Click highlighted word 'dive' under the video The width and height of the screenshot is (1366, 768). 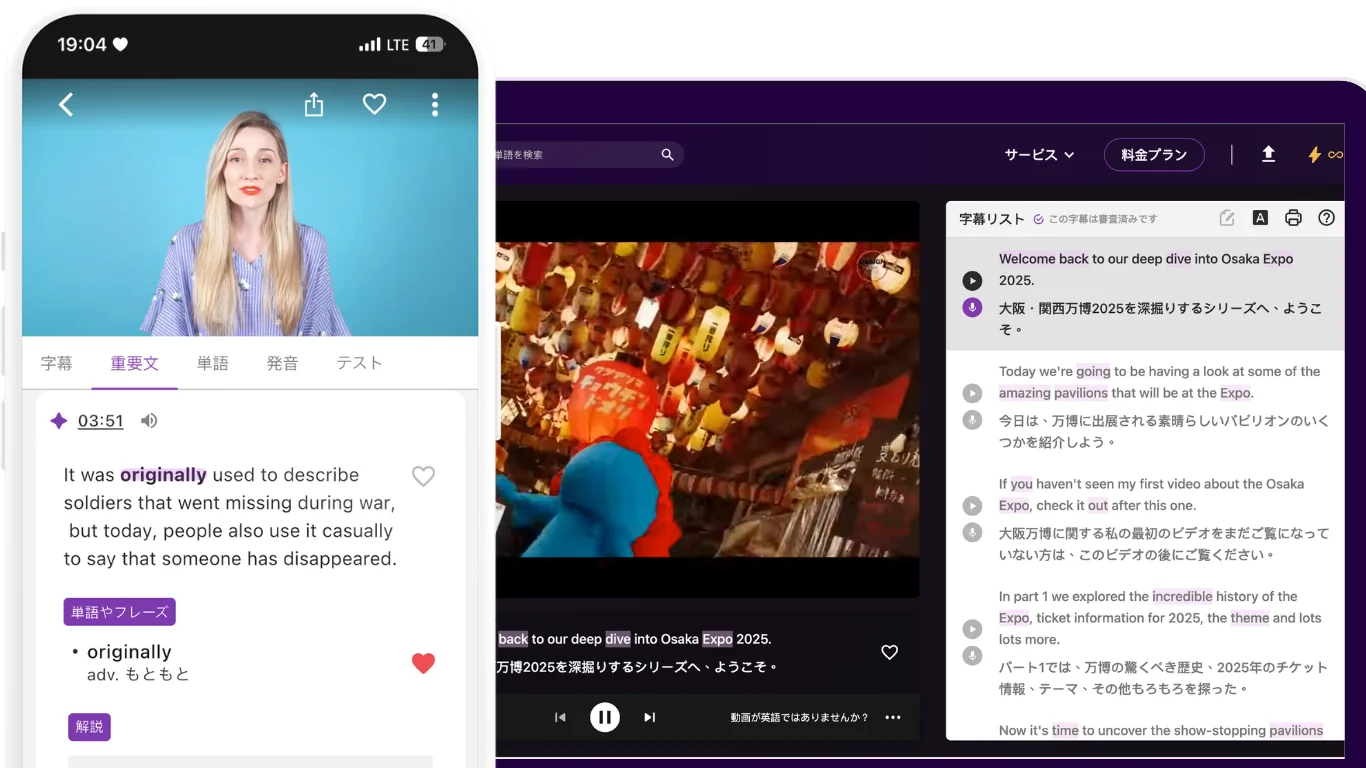point(618,639)
